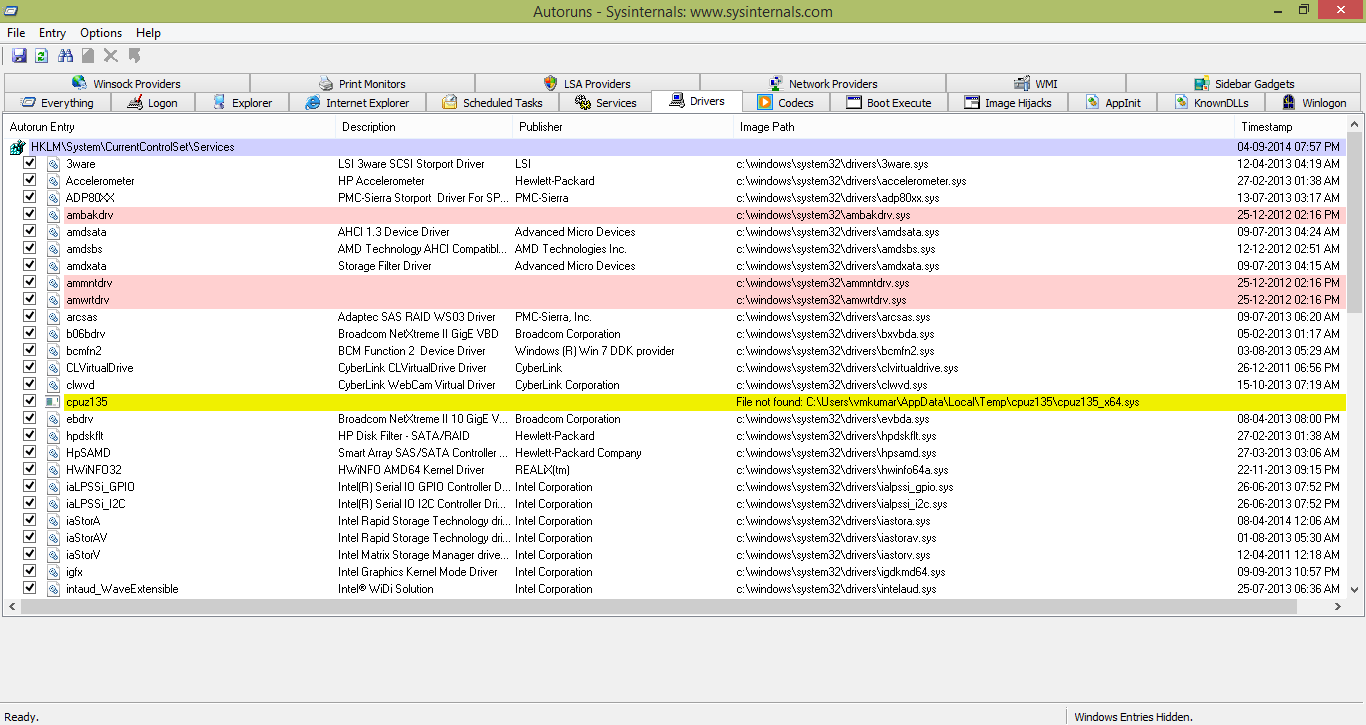Click the driver file icon for CLVirtualDrive

coord(54,368)
